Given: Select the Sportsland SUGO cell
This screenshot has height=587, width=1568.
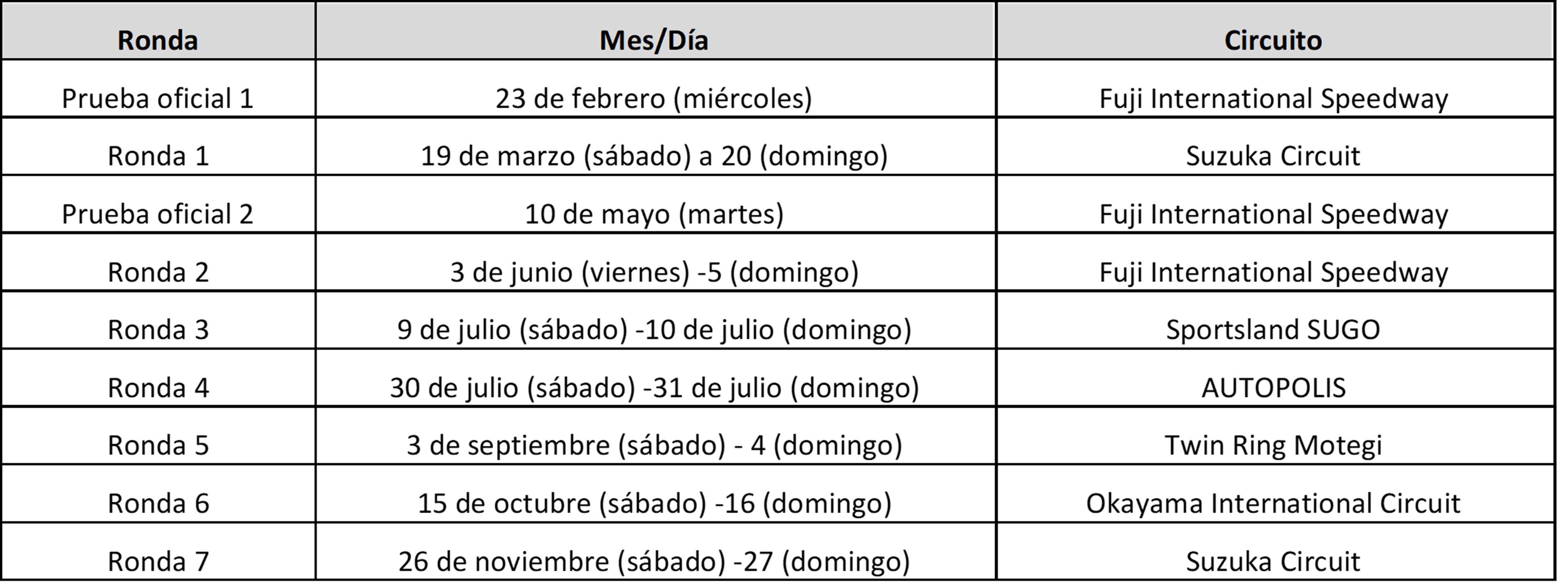Looking at the screenshot, I should (x=1273, y=329).
